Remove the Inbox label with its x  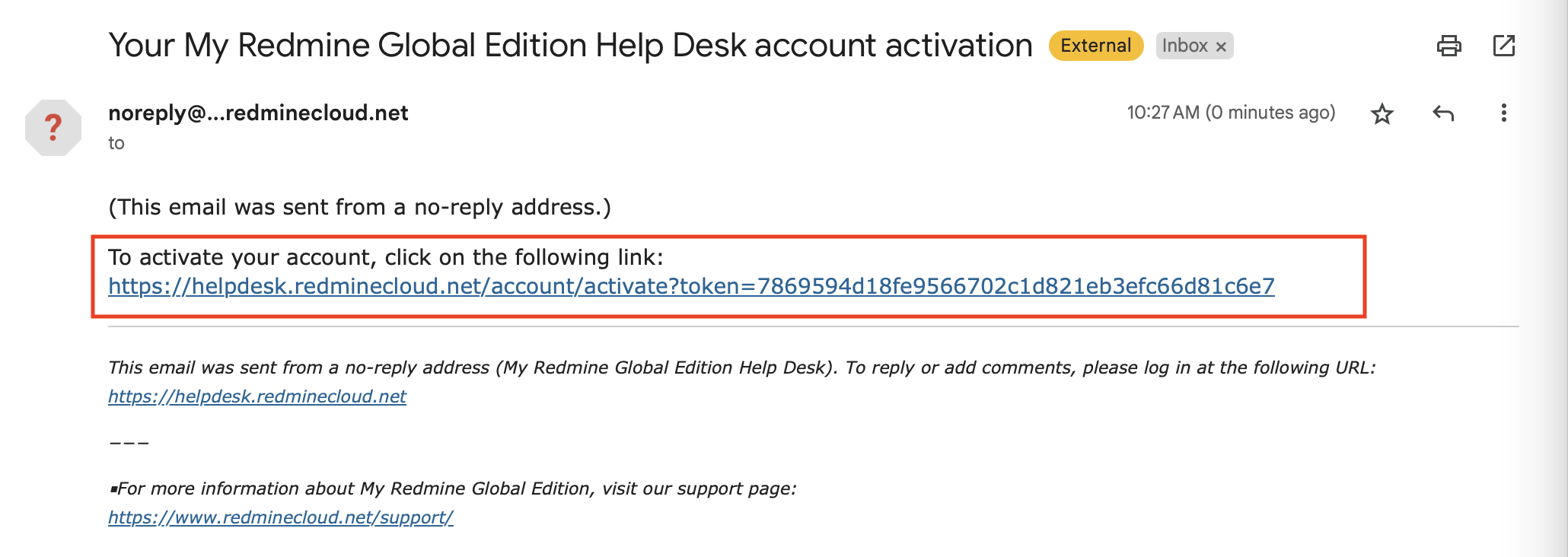tap(1221, 46)
